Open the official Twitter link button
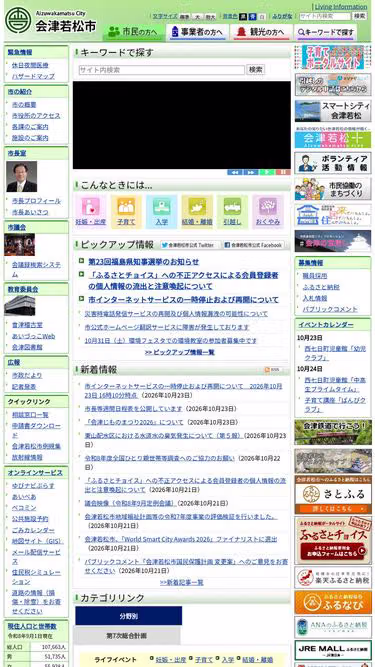This screenshot has width=375, height=667. [190, 245]
